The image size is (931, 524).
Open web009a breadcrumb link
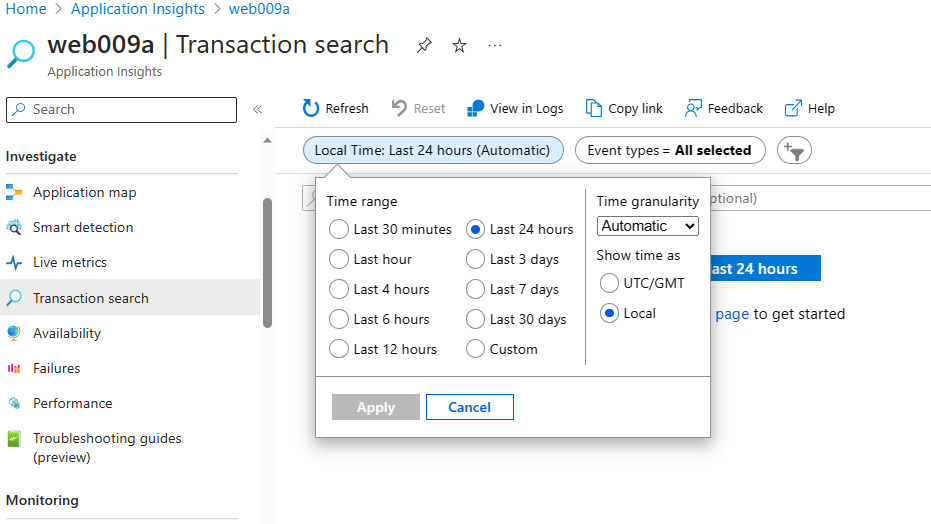pyautogui.click(x=259, y=9)
